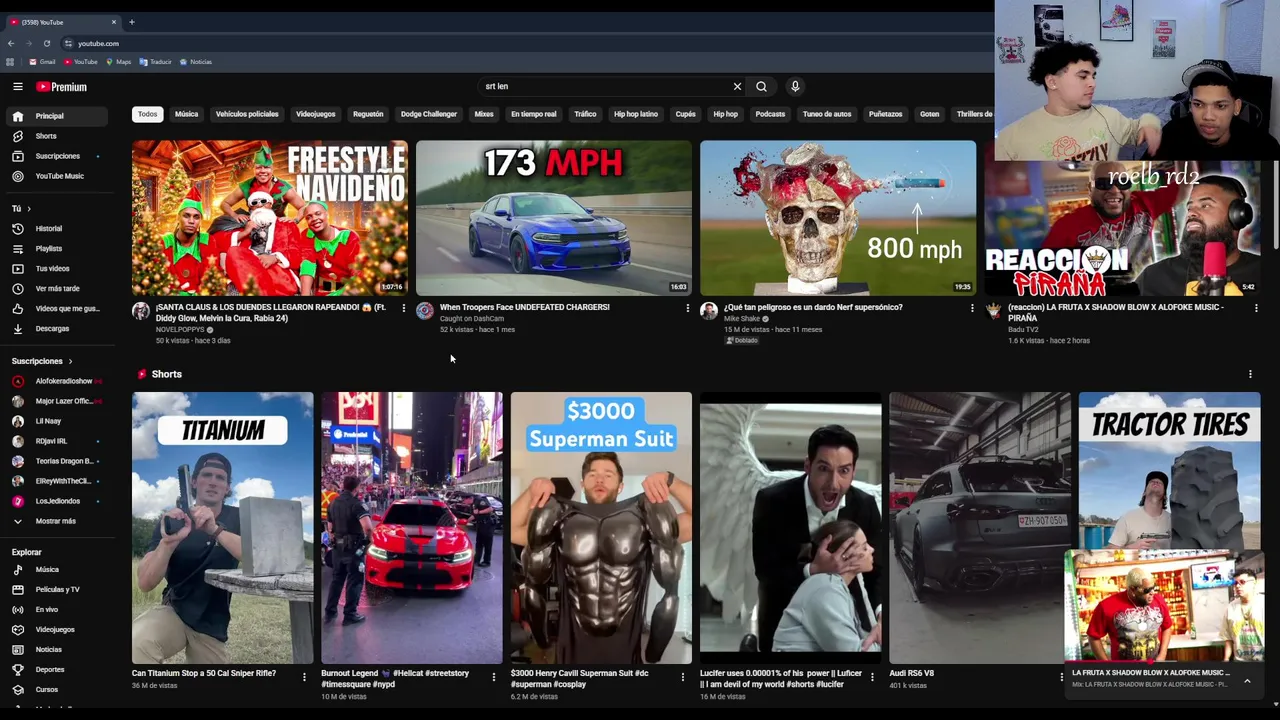Screen dimensions: 1280x720
Task: Open Descargas in sidebar
Action: (56, 328)
